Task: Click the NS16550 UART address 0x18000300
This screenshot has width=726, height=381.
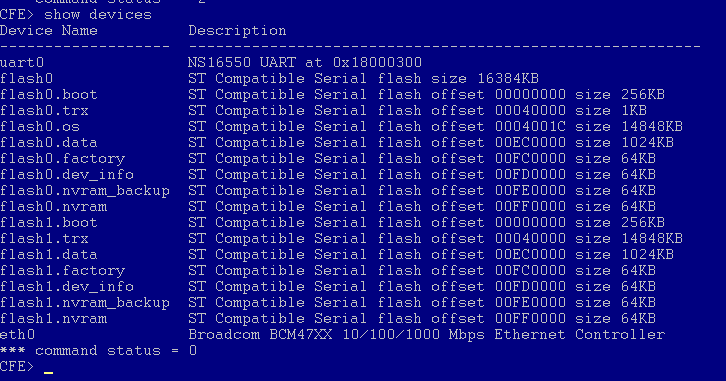Action: pyautogui.click(x=377, y=62)
